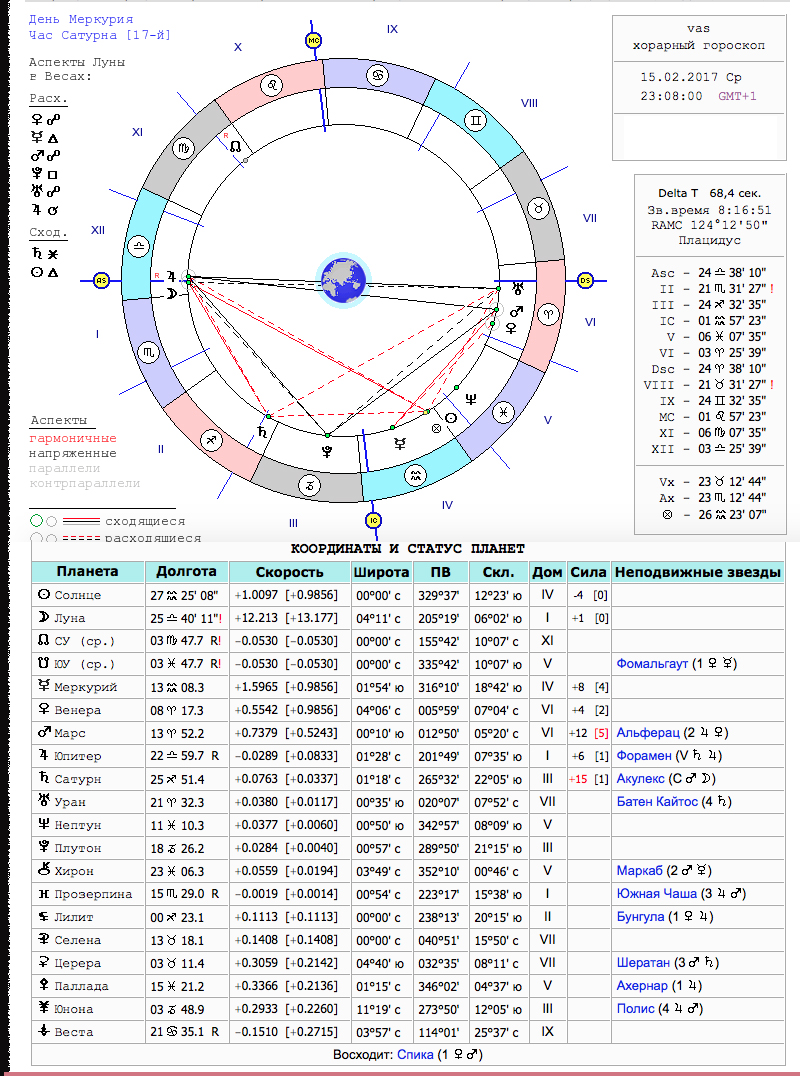Click the напряженные aspects legend label
800x1076 pixels.
73,454
